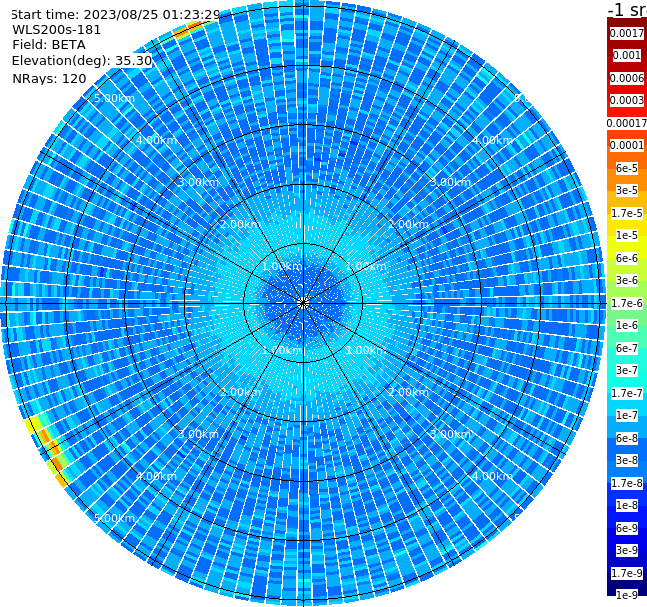The image size is (647, 607).
Task: Click the 0.0017 colorbar label
Action: [627, 33]
